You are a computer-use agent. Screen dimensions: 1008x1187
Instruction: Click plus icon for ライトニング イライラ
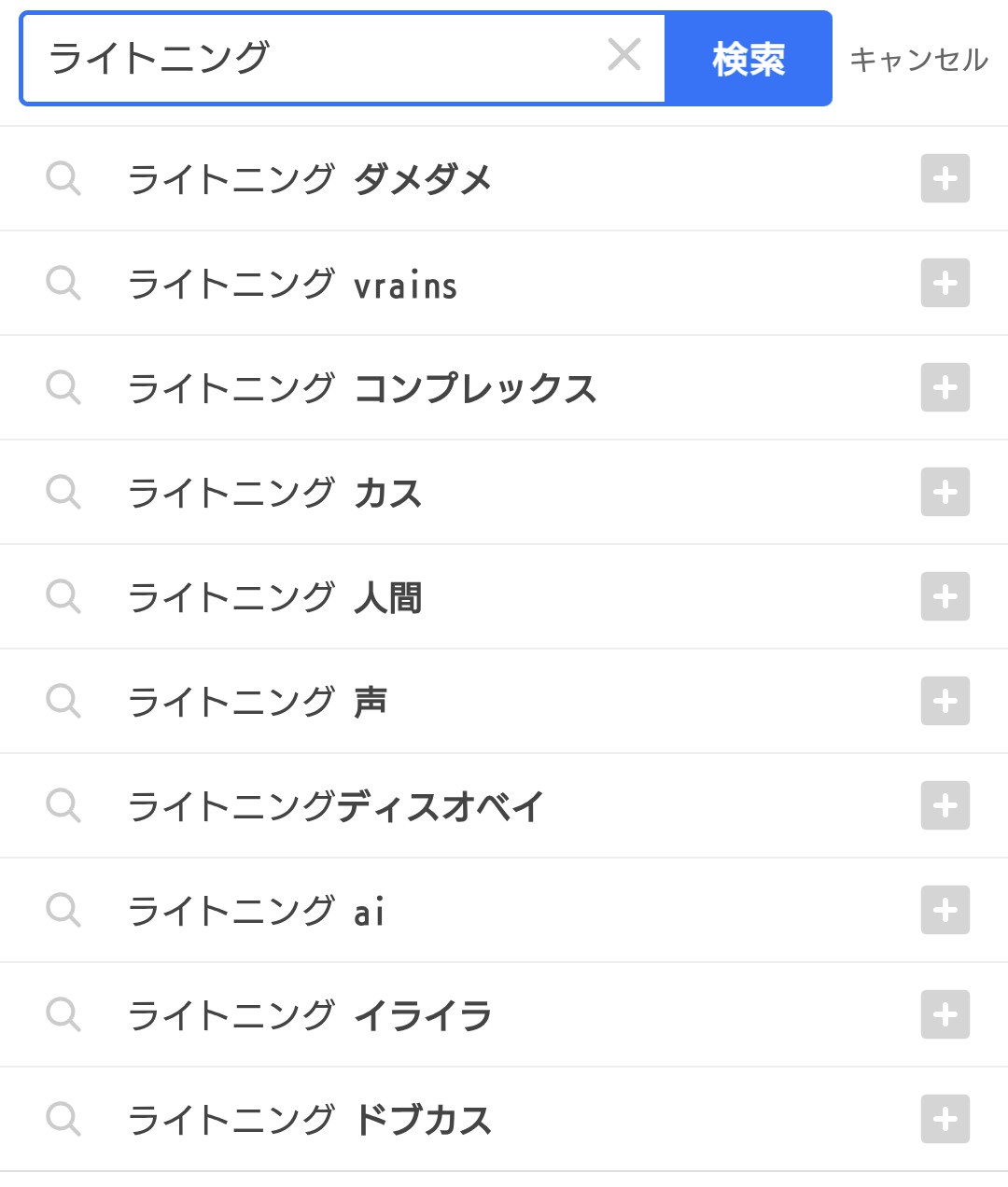pos(945,1014)
